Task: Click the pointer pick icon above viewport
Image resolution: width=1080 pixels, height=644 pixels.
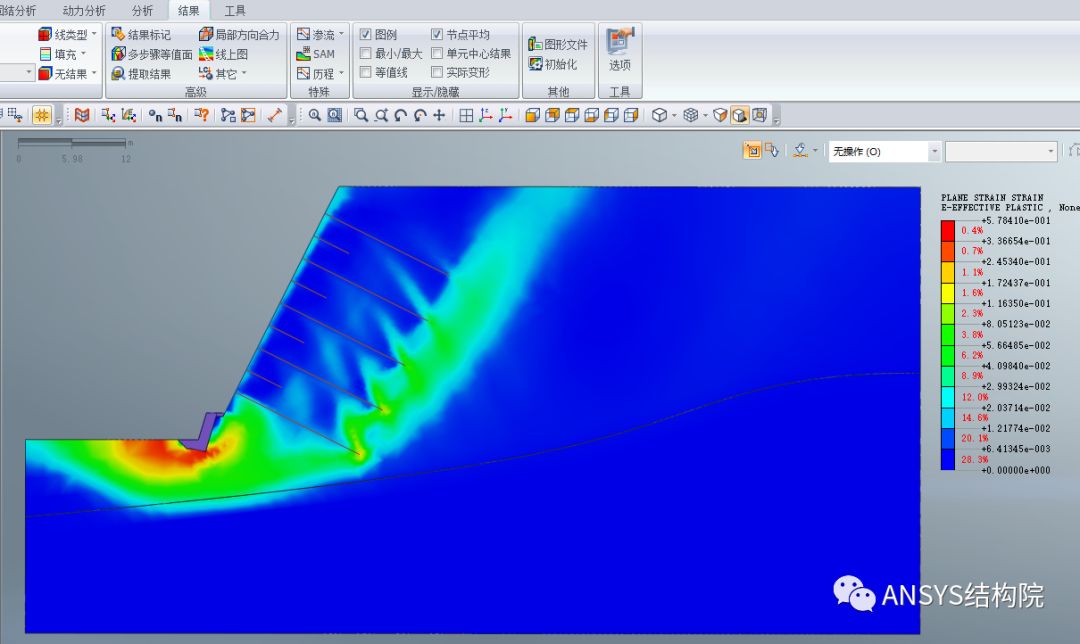Action: (x=771, y=150)
